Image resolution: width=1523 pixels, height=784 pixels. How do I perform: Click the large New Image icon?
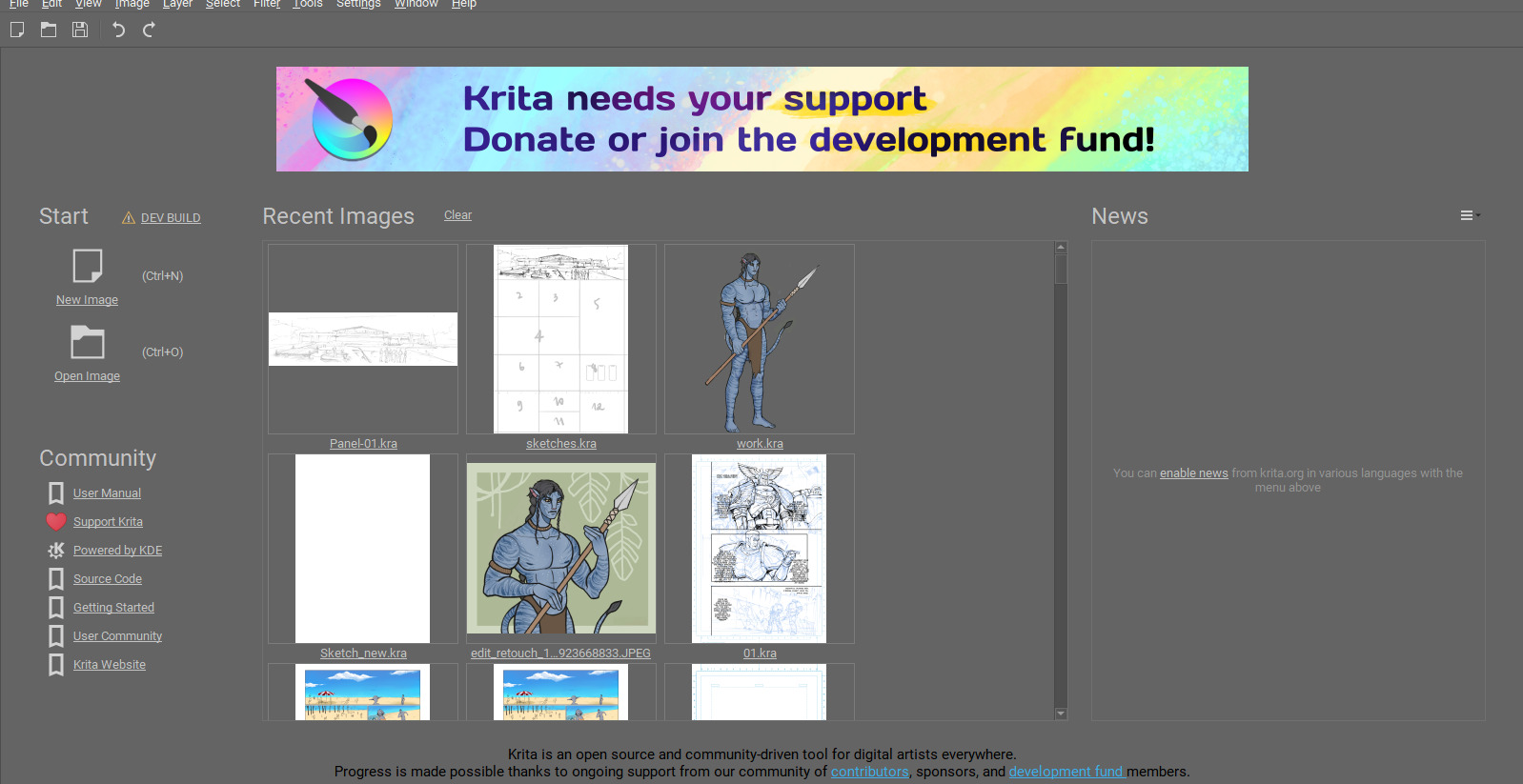[x=88, y=266]
